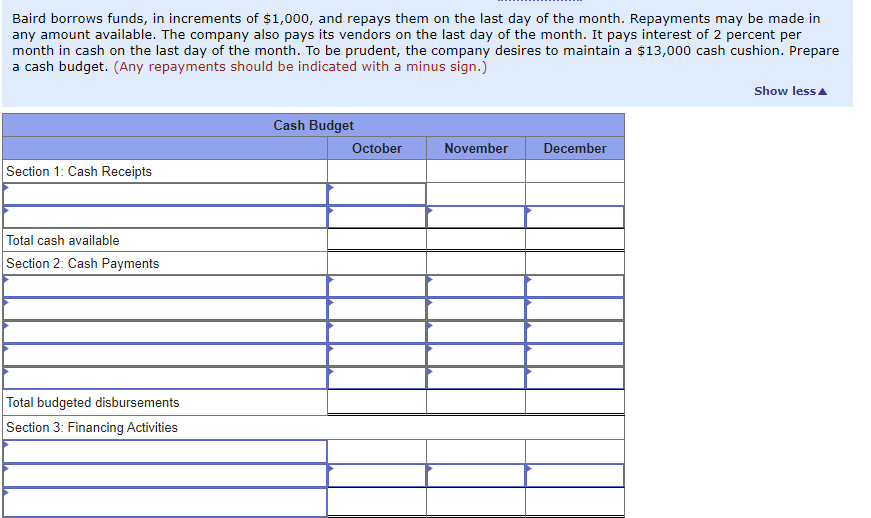Open the first label dropdown under Cash Payments
This screenshot has width=871, height=518.
point(165,286)
